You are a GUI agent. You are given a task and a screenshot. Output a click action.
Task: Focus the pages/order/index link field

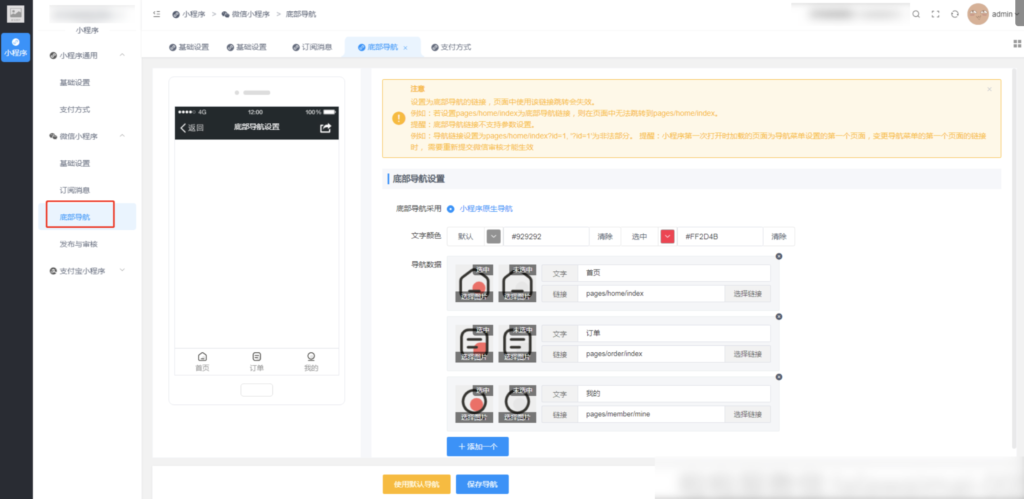pyautogui.click(x=651, y=353)
